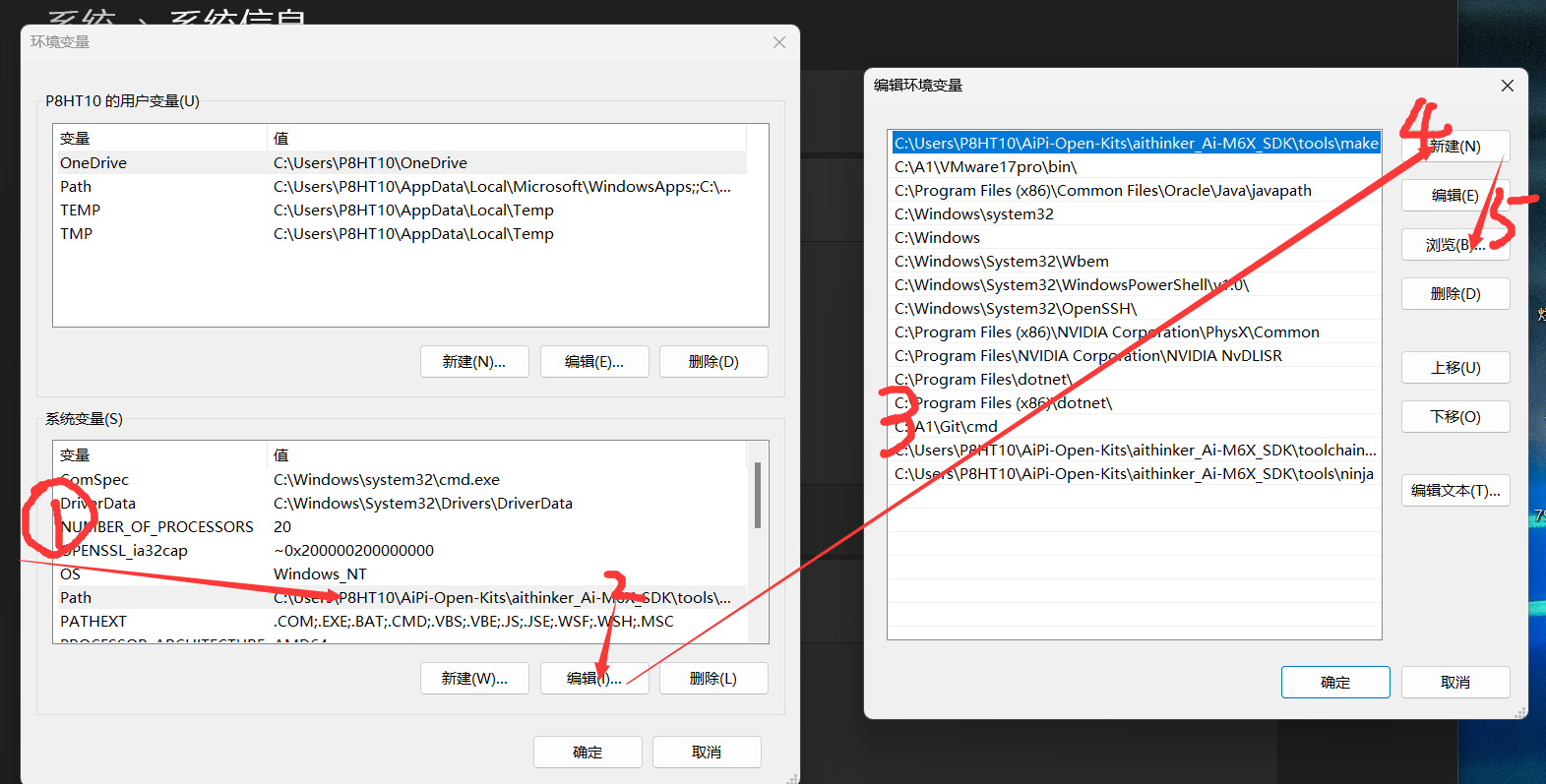Click C:\Users\P8HT10\OneDrive value cell
Viewport: 1546px width, 784px height.
click(370, 162)
